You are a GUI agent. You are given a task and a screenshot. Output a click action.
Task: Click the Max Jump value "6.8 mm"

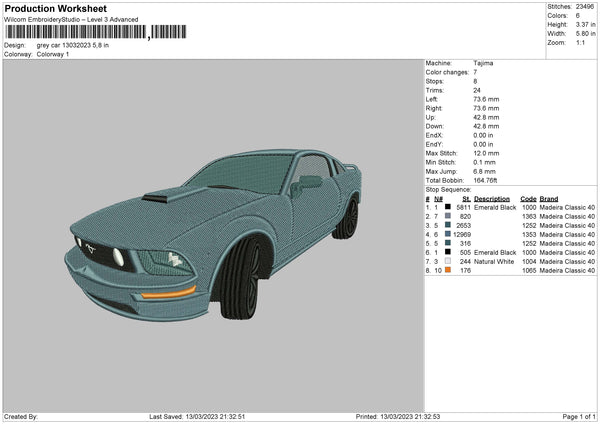pos(484,171)
